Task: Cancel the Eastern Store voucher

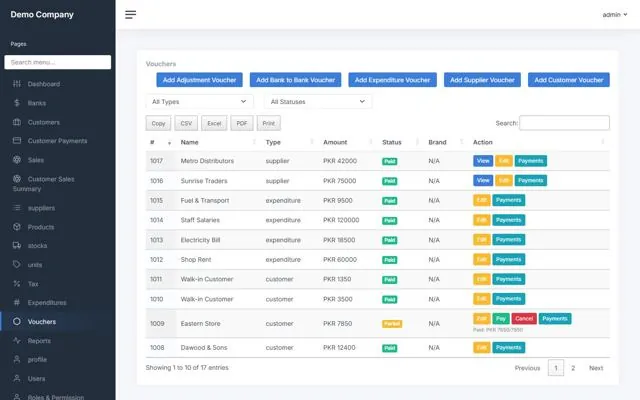Action: coord(524,318)
